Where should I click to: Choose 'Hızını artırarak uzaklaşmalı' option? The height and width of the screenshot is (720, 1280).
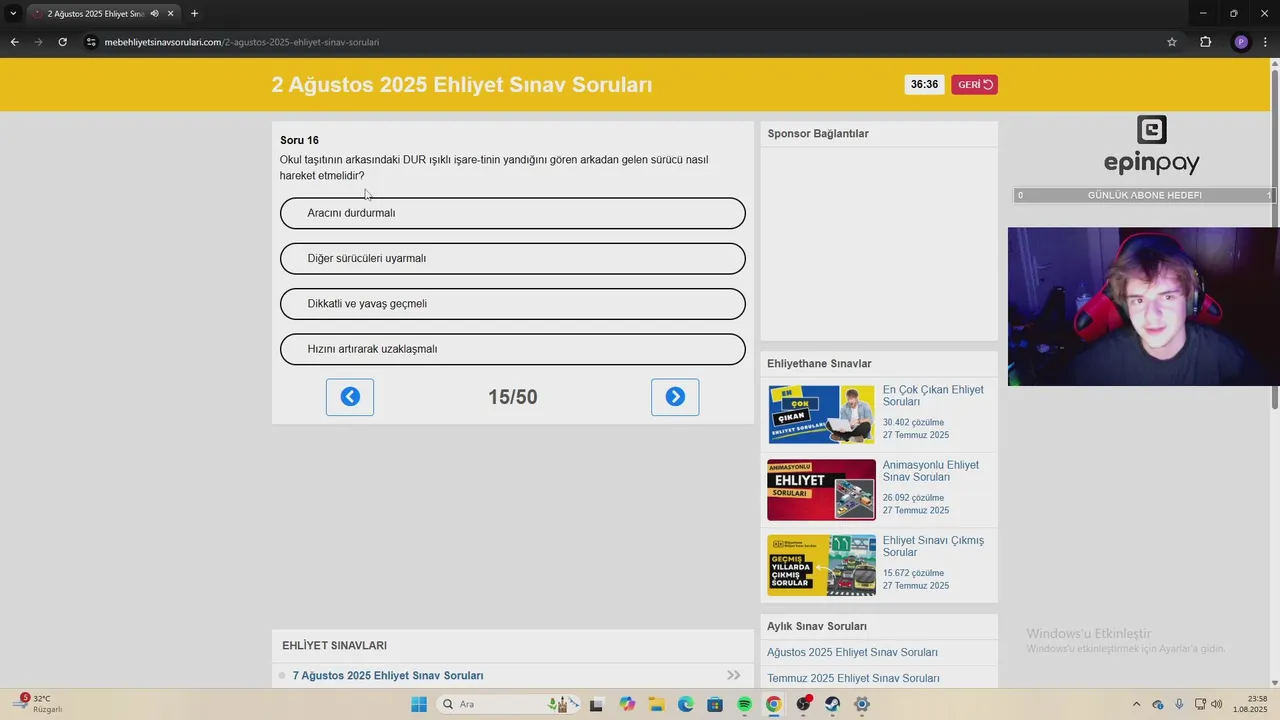513,349
